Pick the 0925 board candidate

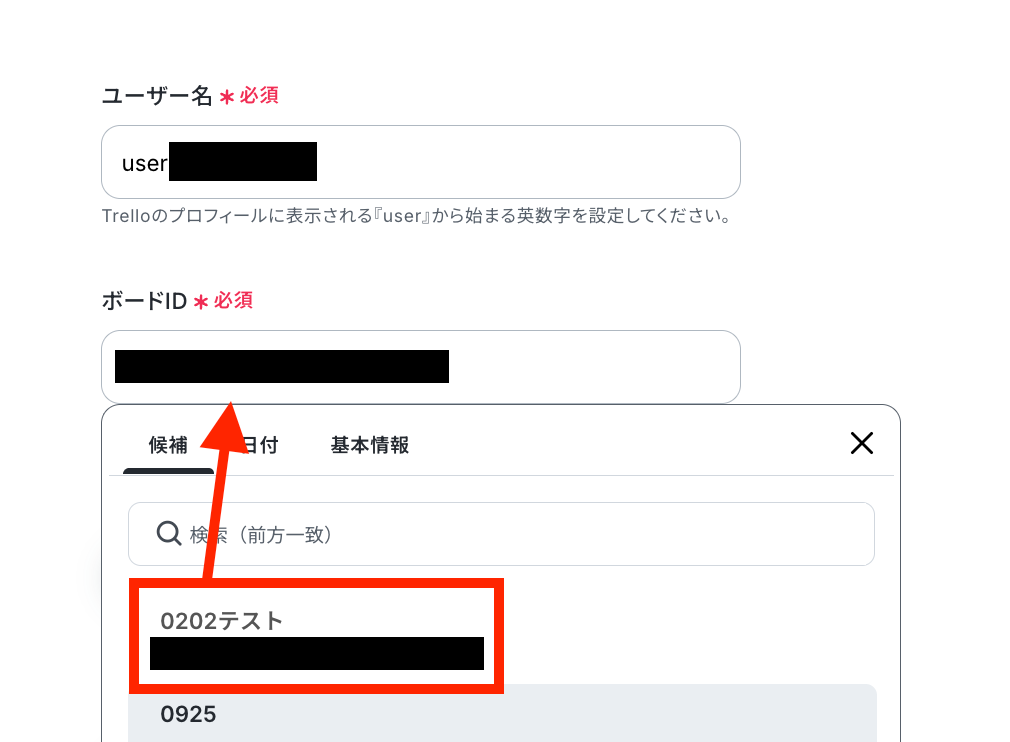point(502,714)
